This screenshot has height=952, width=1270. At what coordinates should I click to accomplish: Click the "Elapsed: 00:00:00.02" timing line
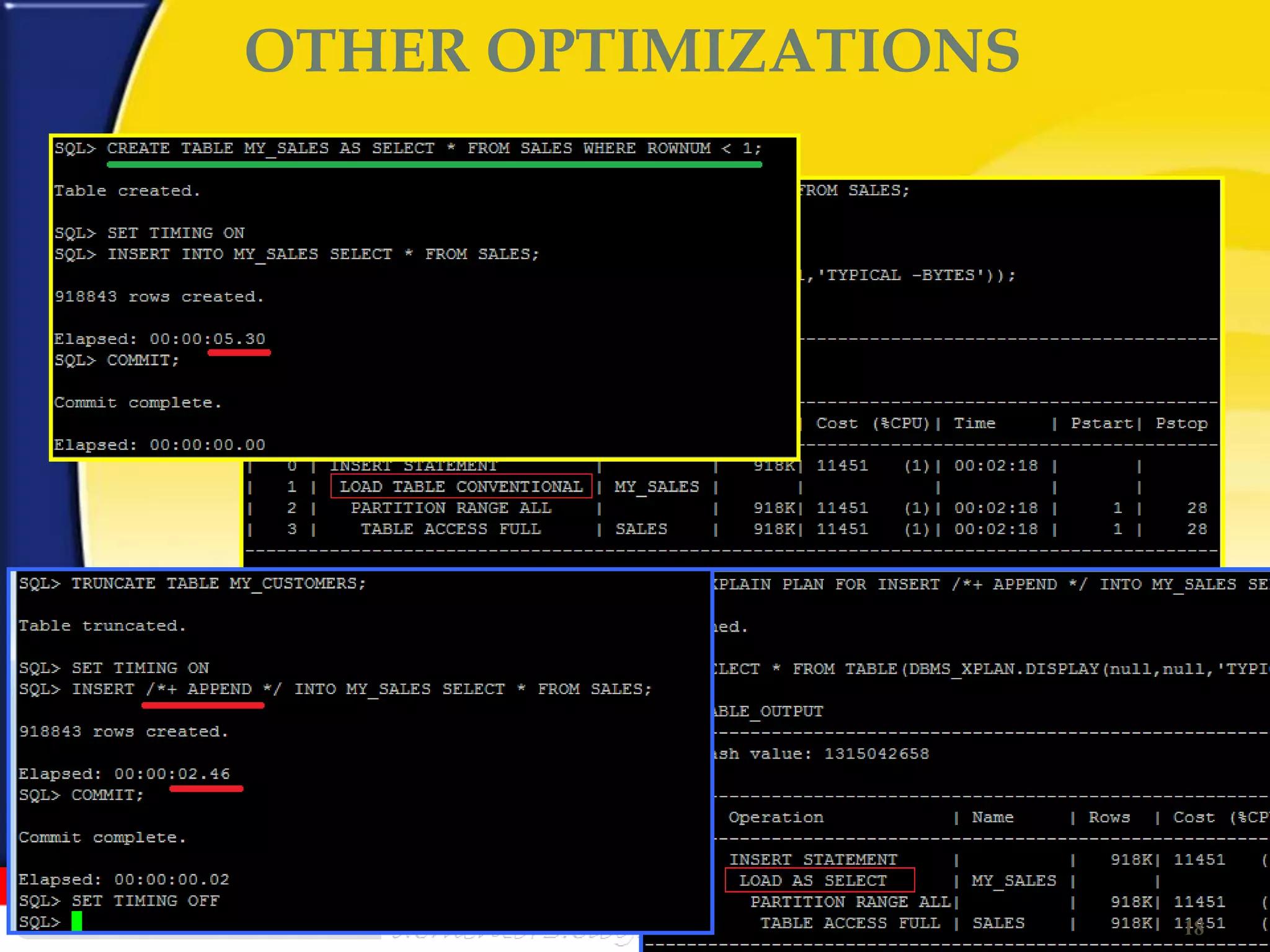(x=124, y=879)
